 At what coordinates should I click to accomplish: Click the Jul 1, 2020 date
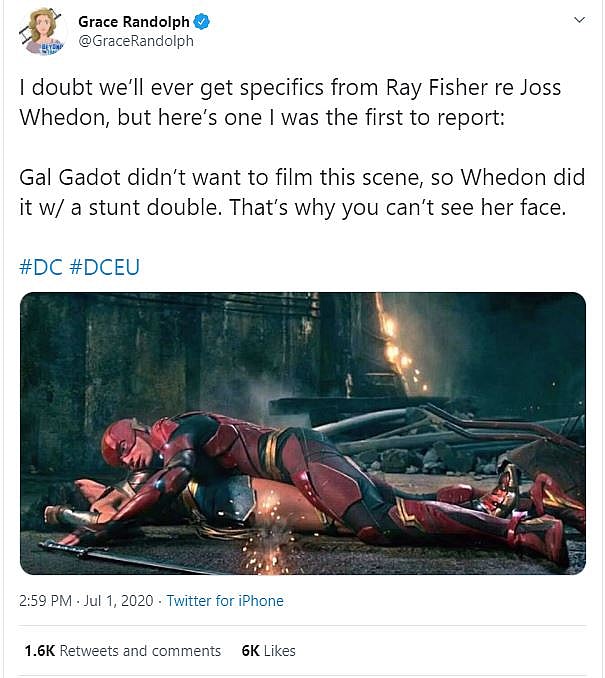coord(123,601)
